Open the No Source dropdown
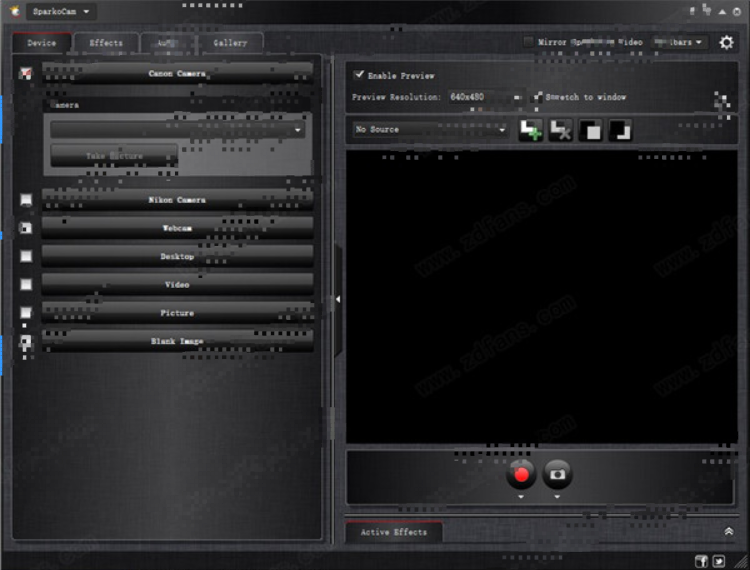Screen dimensions: 750x570 coord(430,130)
